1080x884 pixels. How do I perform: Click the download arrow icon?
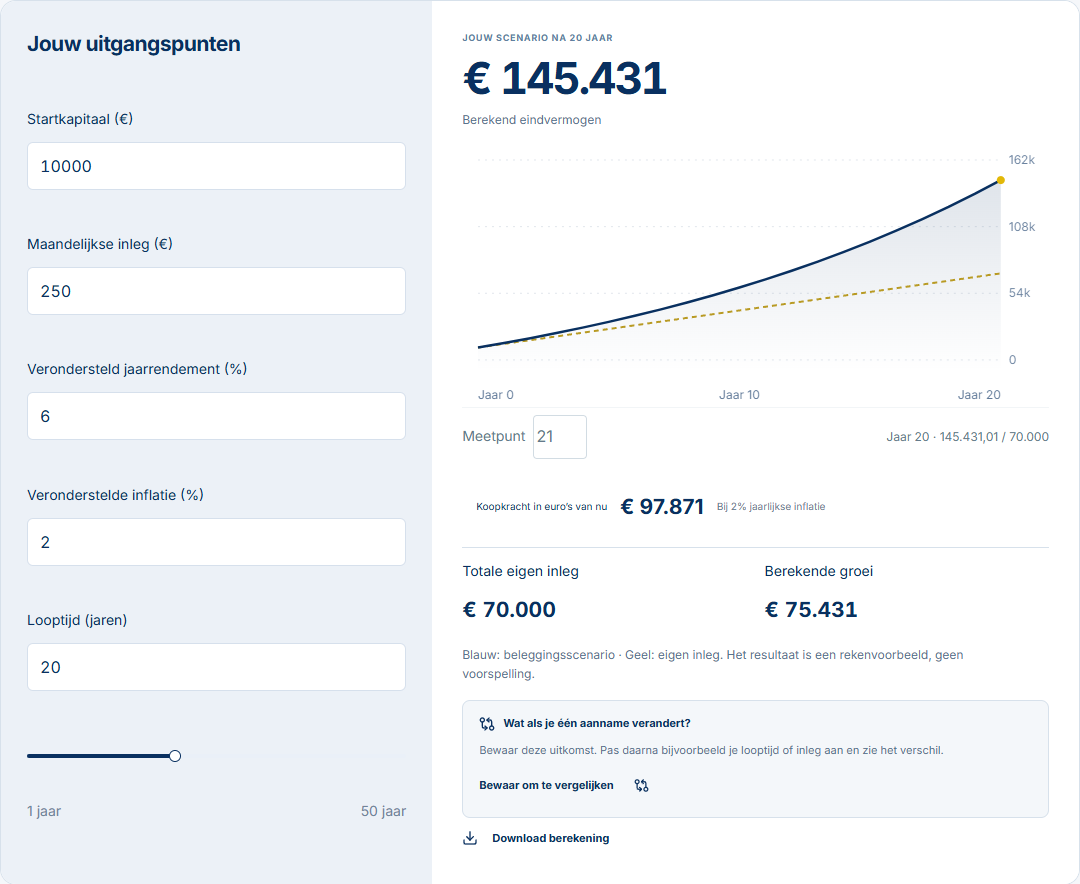[470, 838]
